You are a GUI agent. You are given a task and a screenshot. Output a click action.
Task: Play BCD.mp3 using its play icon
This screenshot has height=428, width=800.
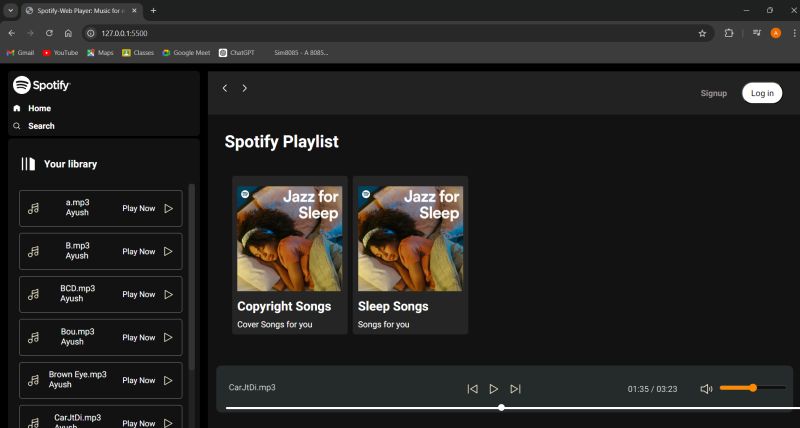(x=168, y=294)
